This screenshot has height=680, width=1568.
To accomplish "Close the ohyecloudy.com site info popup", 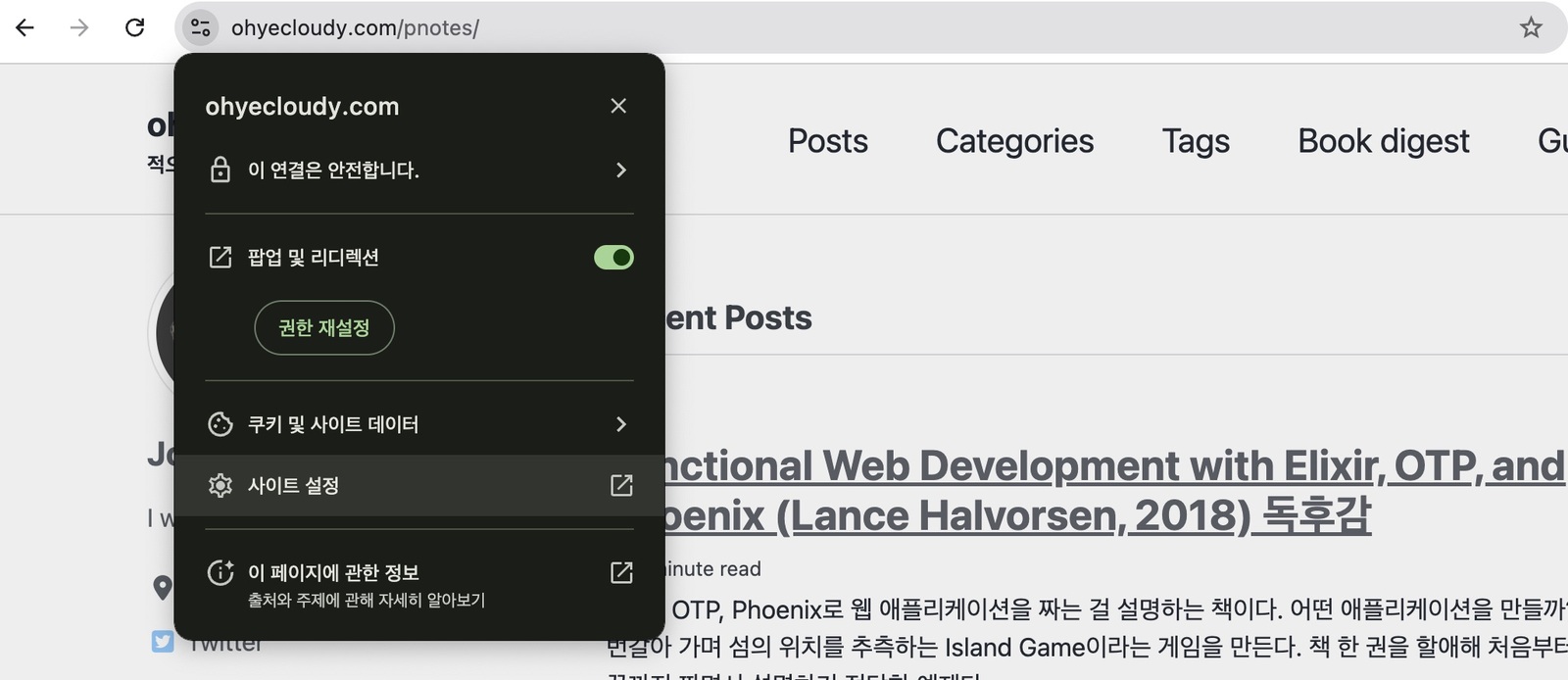I will point(618,106).
